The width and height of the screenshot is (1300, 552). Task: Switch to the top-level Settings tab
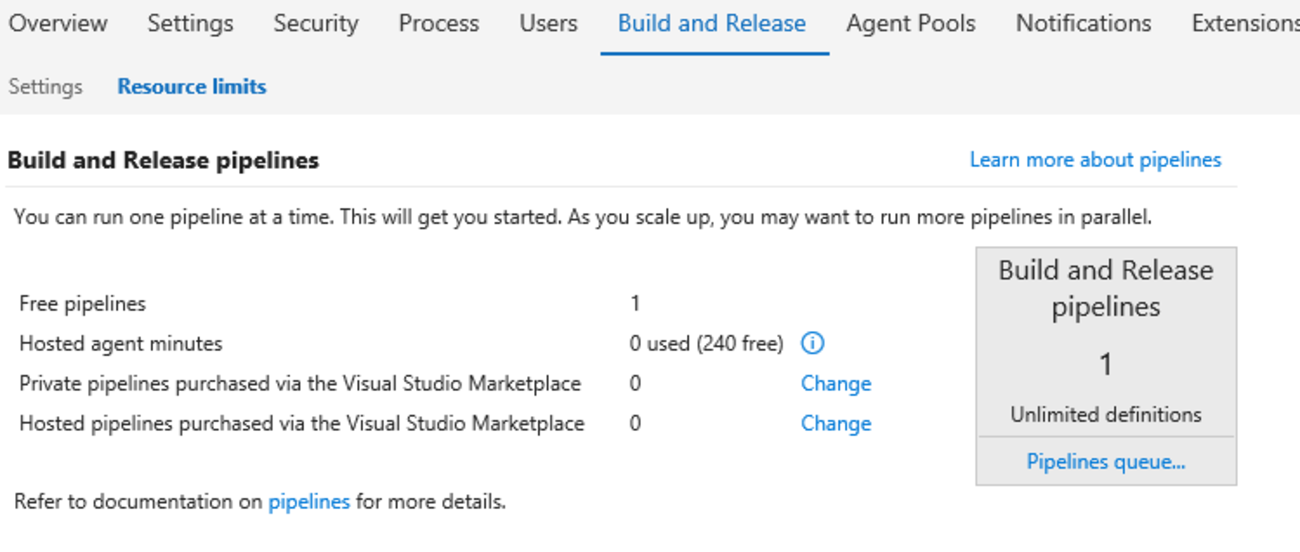tap(190, 24)
